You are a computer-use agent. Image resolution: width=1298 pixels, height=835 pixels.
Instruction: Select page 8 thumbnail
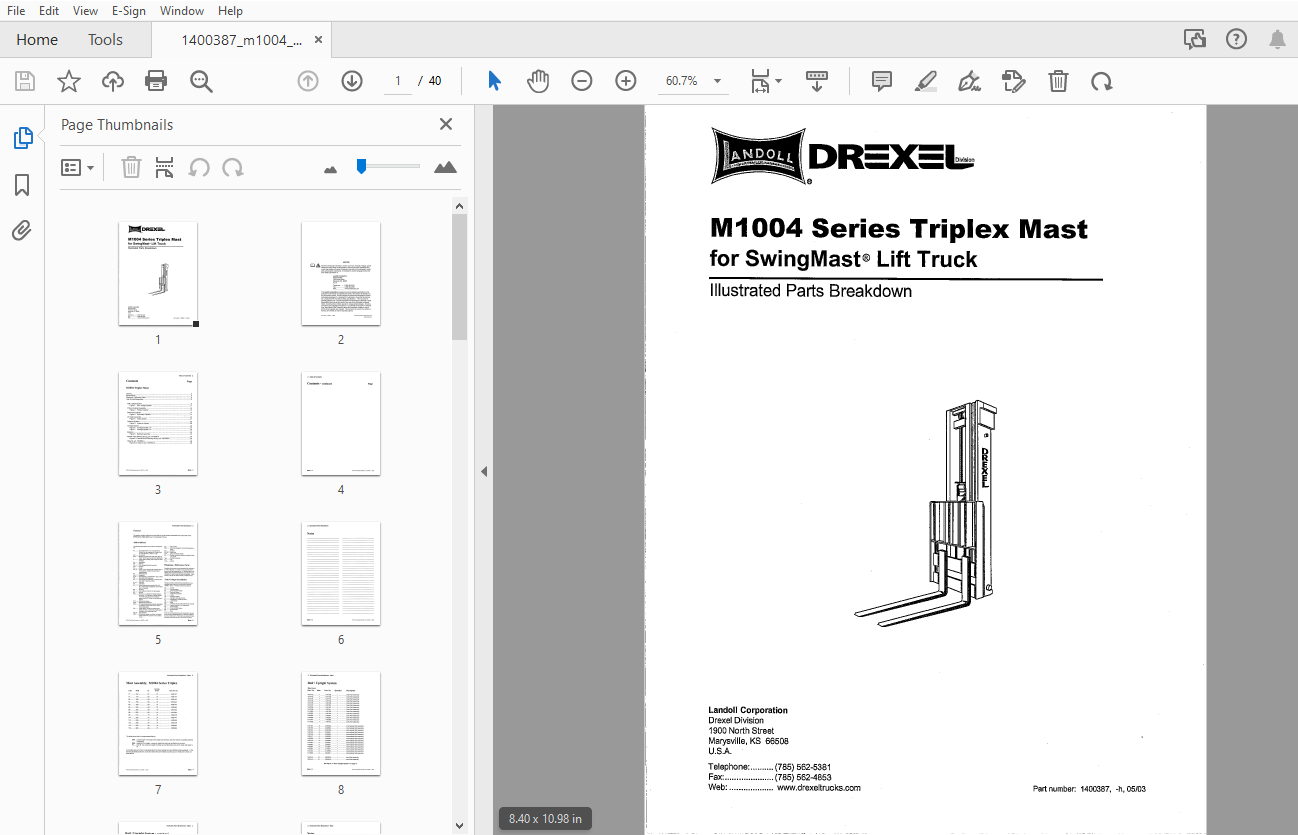click(x=341, y=724)
